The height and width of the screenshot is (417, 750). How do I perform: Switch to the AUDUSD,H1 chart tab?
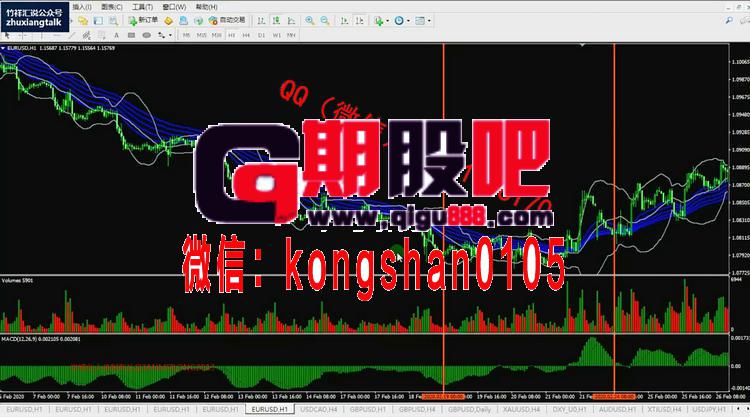click(x=618, y=410)
